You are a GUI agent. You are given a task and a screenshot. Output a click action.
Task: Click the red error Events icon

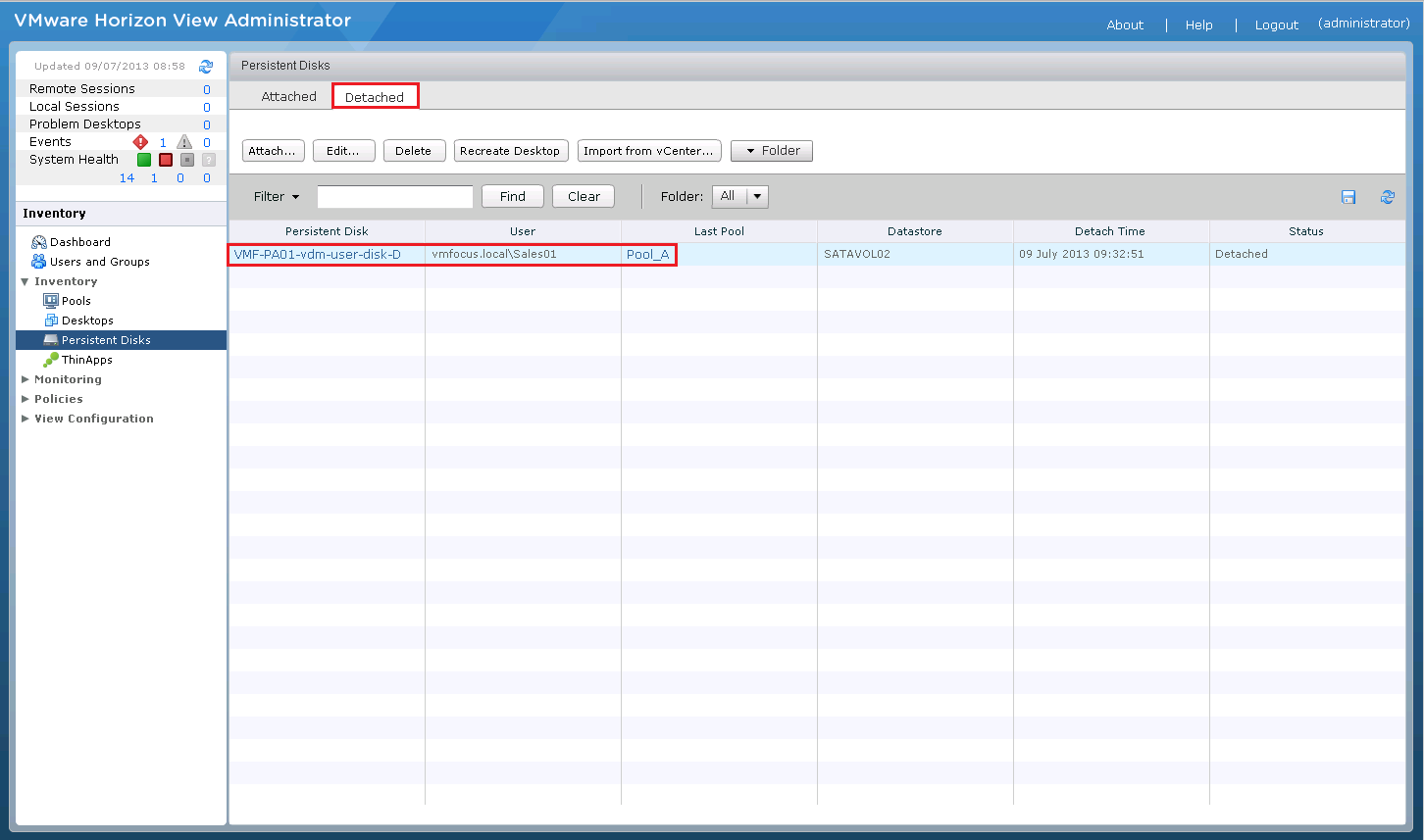point(140,142)
